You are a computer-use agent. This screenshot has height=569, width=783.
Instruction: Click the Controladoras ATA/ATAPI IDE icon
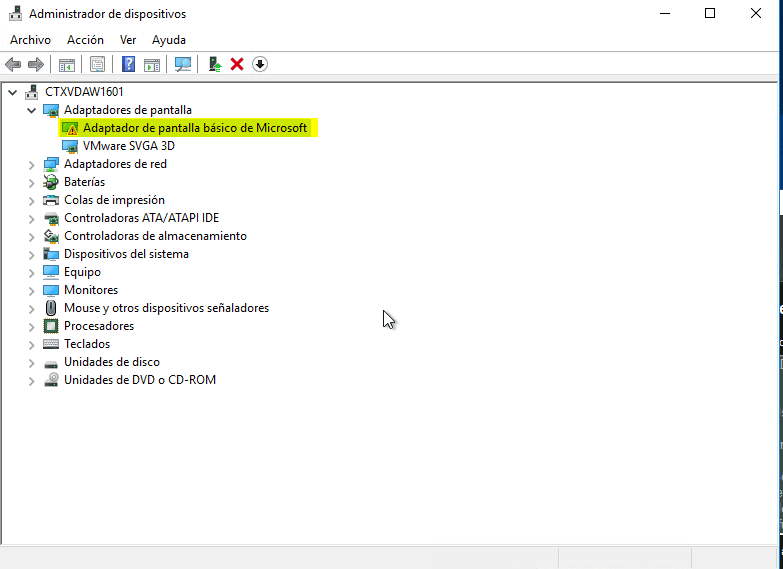(51, 218)
